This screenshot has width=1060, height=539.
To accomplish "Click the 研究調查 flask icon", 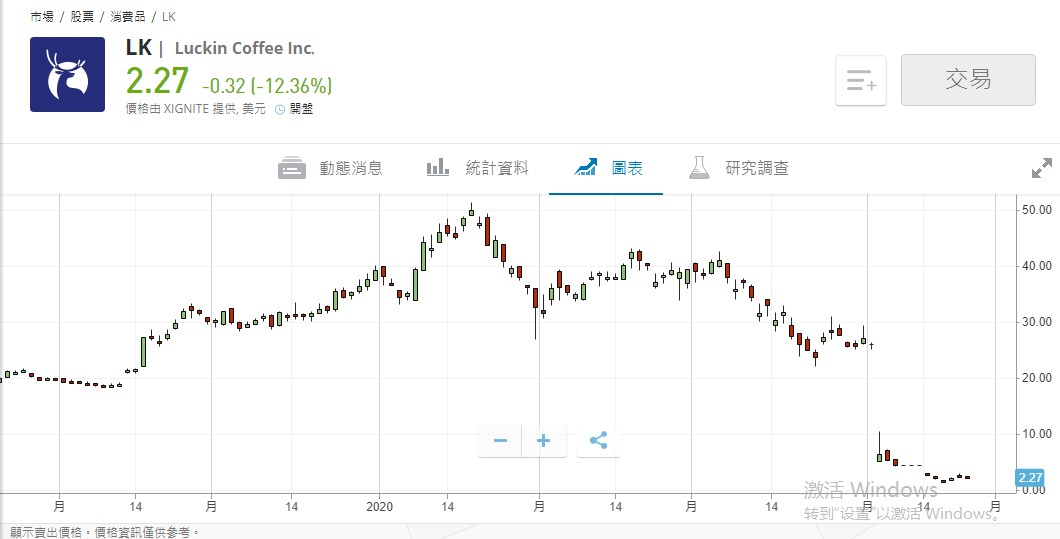I will (x=699, y=168).
